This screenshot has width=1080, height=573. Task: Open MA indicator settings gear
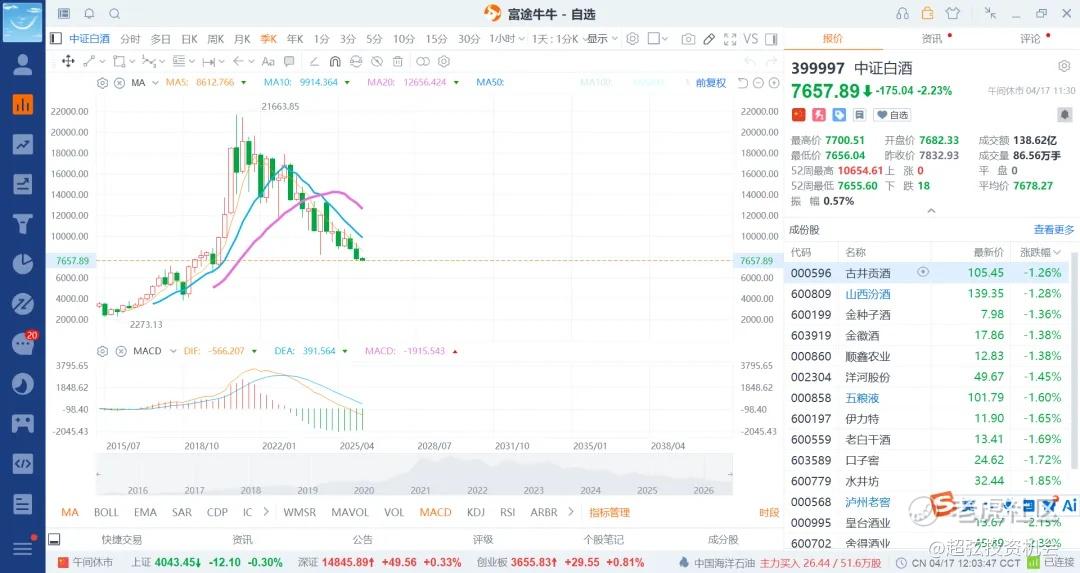[103, 83]
